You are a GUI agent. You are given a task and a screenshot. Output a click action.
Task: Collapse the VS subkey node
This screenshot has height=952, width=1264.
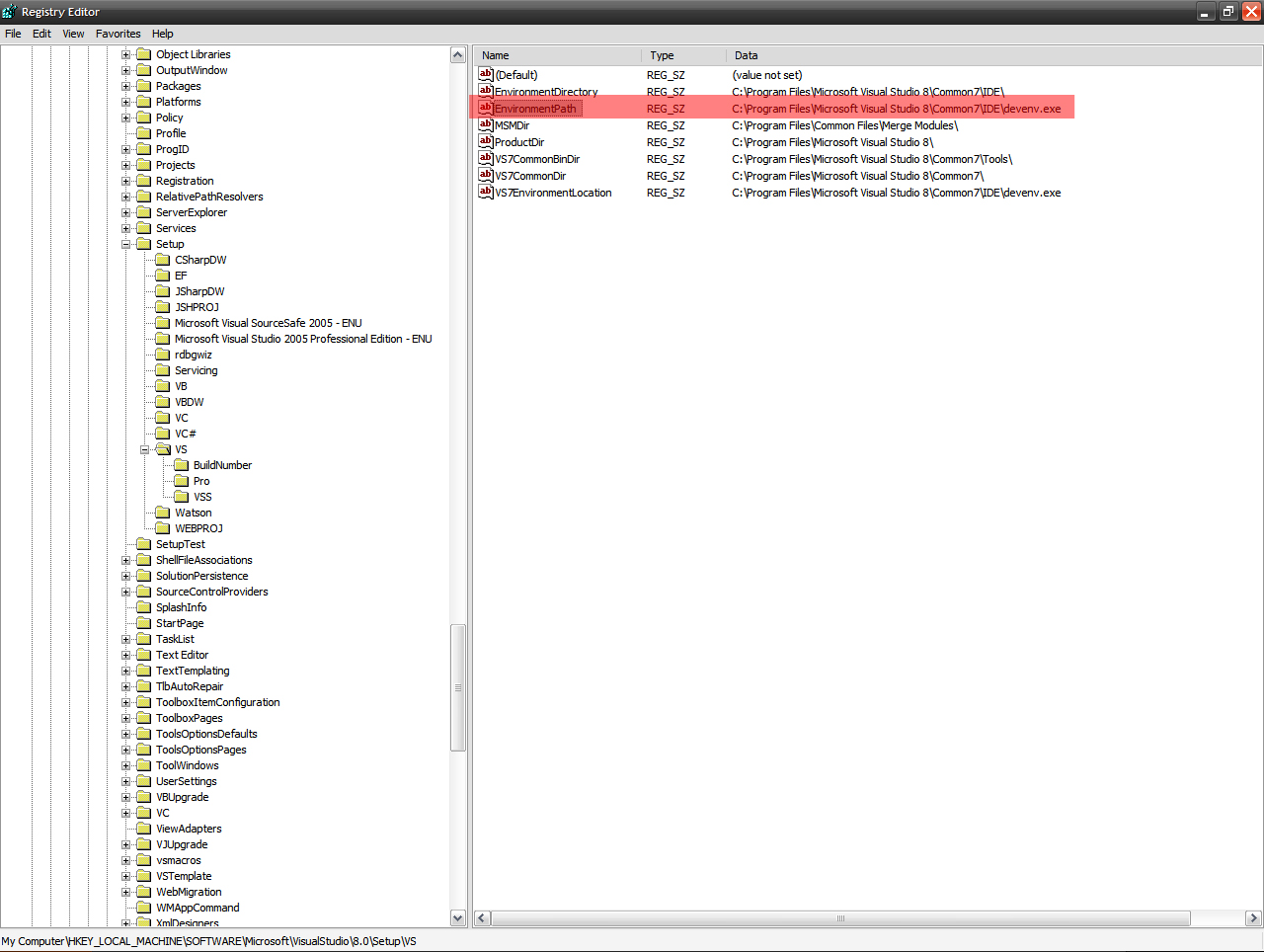(145, 449)
